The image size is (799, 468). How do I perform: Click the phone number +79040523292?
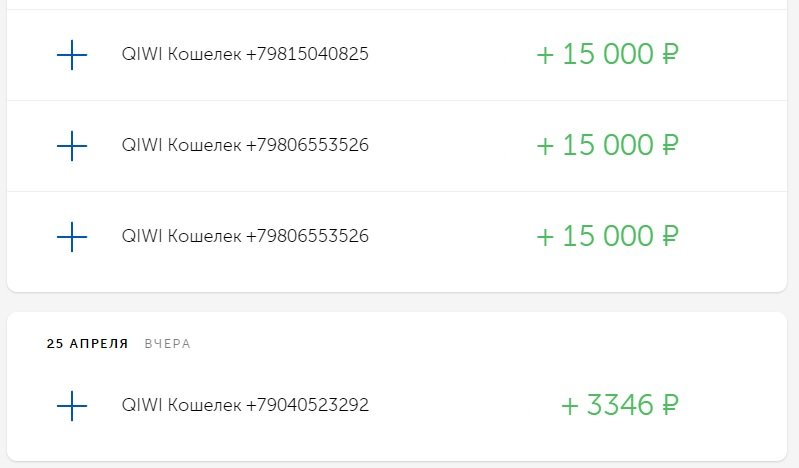click(307, 406)
